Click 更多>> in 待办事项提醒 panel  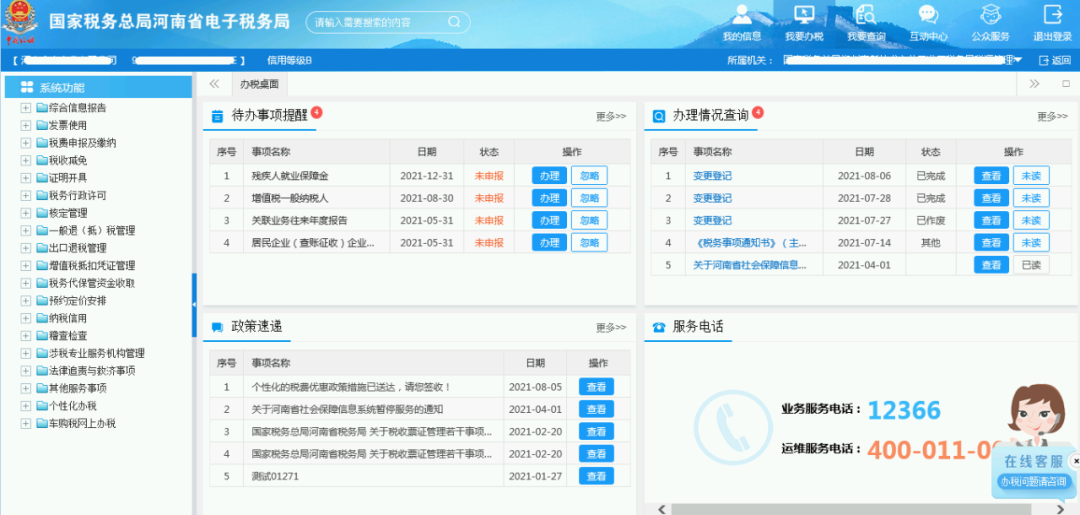coord(611,116)
